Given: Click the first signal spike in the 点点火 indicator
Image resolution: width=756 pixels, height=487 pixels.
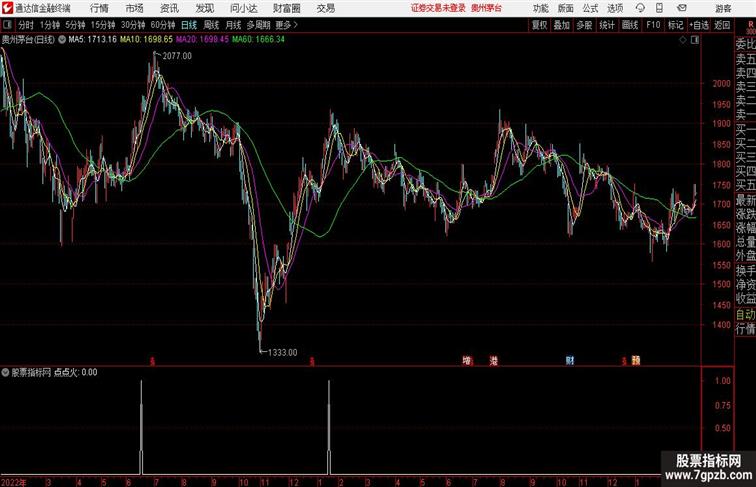Looking at the screenshot, I should pyautogui.click(x=141, y=427).
